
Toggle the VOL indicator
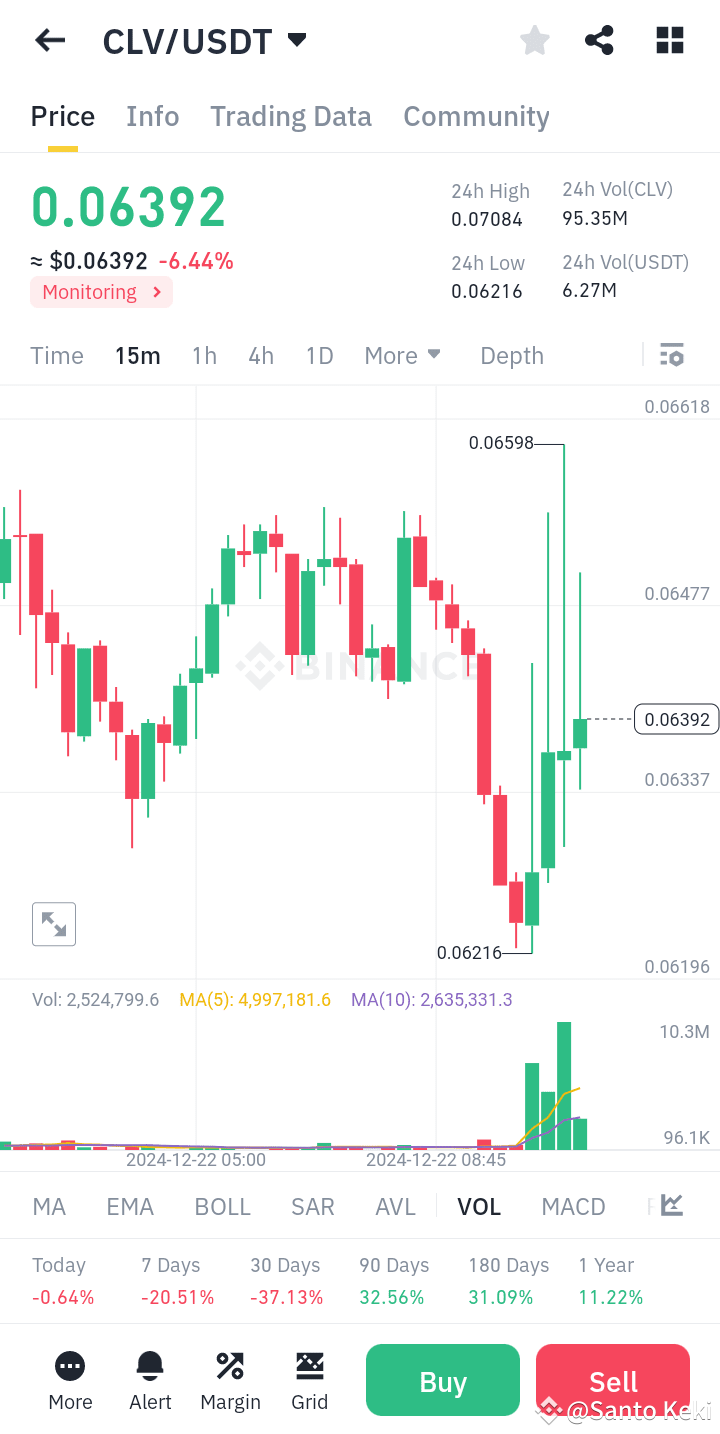tap(479, 1206)
